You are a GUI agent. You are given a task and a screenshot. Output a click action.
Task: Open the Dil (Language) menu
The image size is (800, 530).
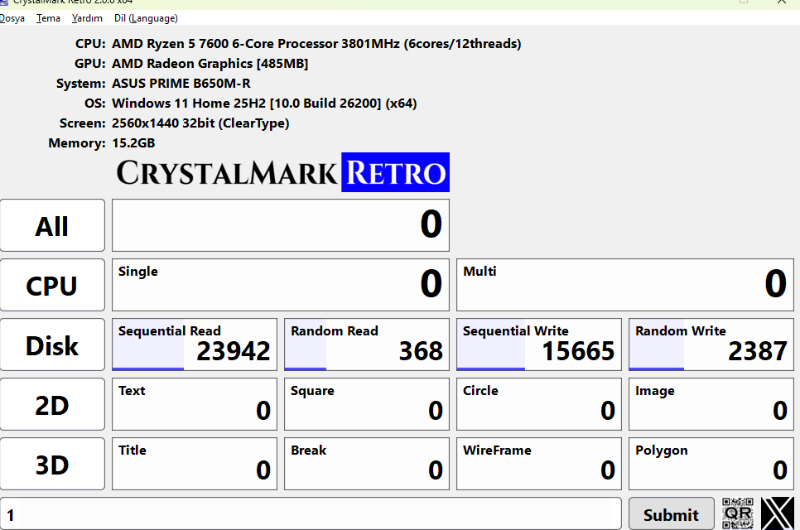tap(146, 18)
